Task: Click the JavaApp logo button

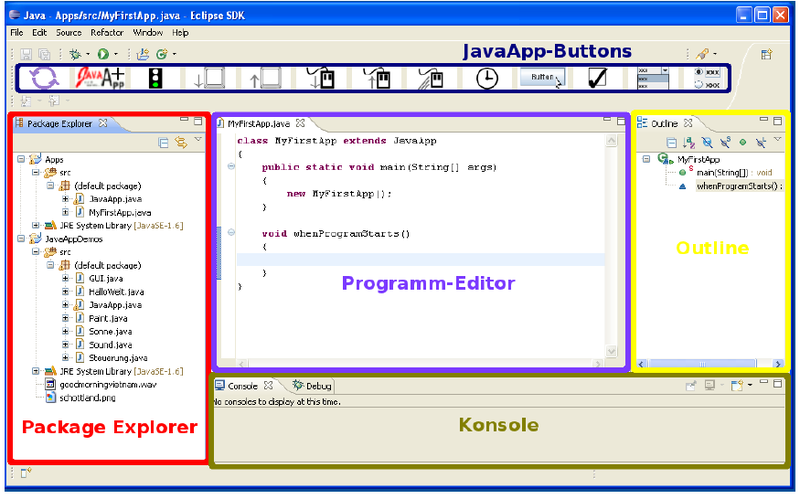Action: (x=100, y=78)
